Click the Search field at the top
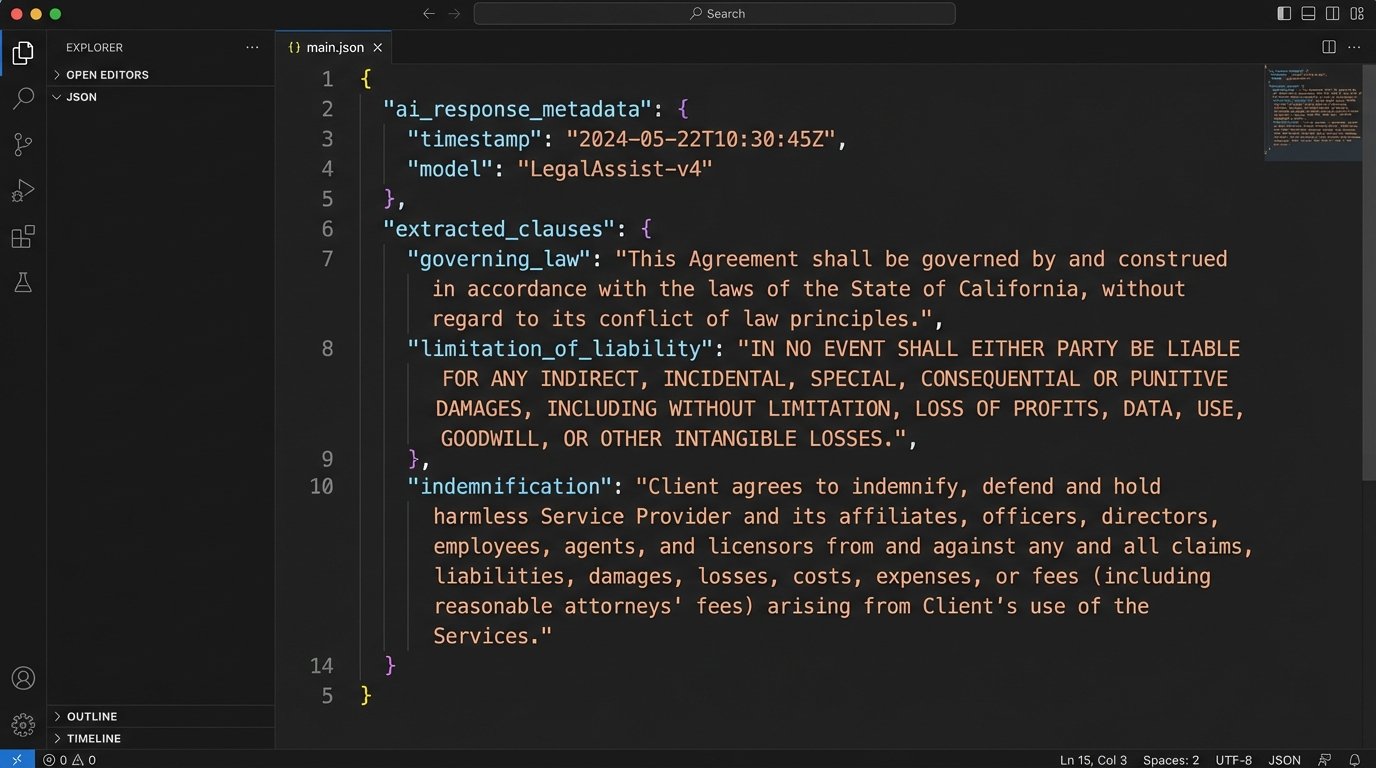 (716, 13)
